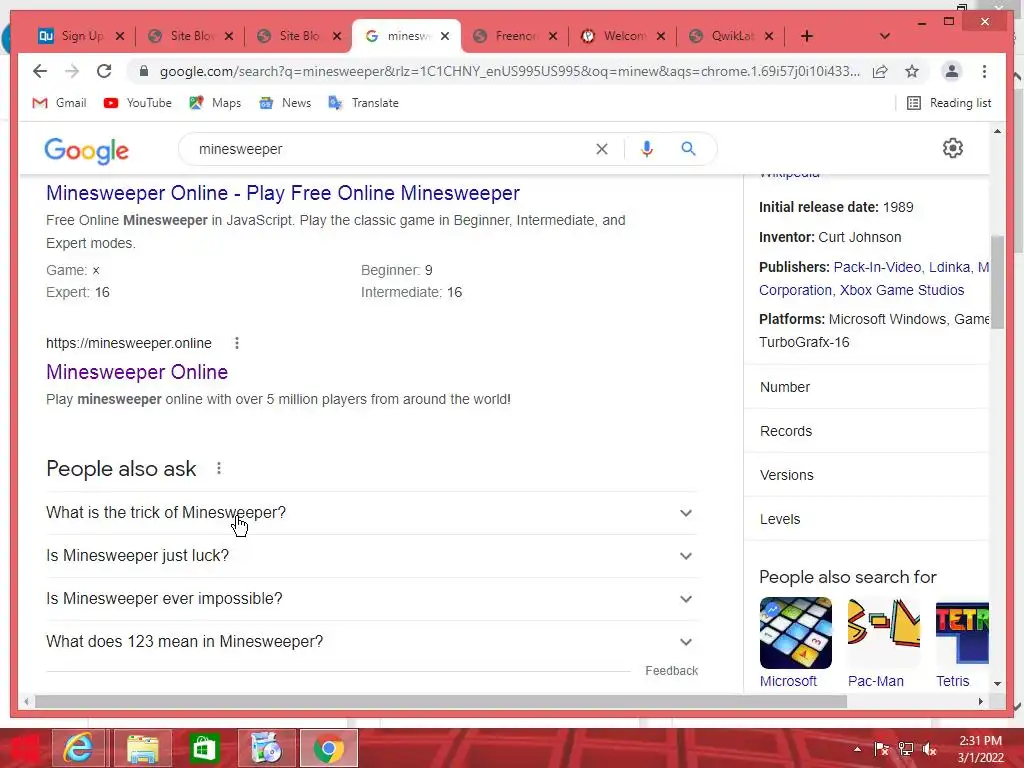Click the Pack-In-Video publisher link

(x=877, y=267)
